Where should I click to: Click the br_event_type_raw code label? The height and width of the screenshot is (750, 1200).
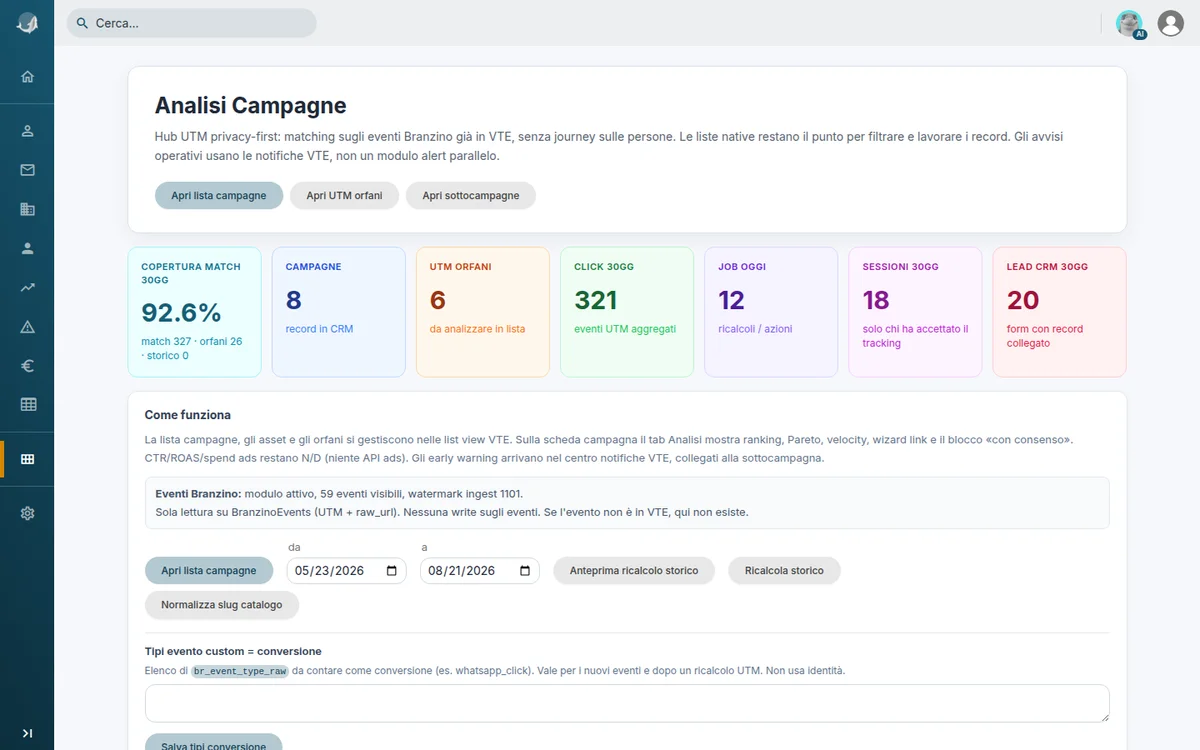pyautogui.click(x=240, y=671)
